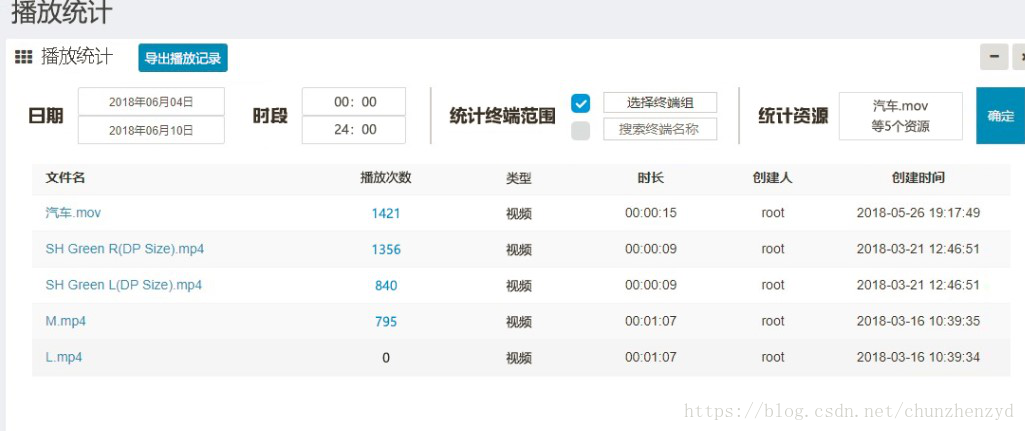Set the start time field 00:00
The width and height of the screenshot is (1025, 431).
click(354, 101)
